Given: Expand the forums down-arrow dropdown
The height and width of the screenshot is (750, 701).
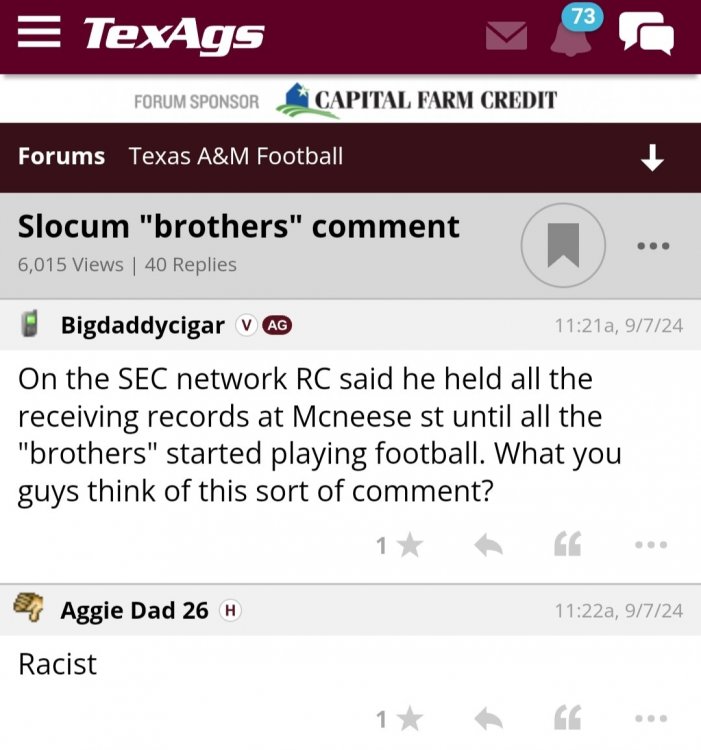Looking at the screenshot, I should pos(652,157).
